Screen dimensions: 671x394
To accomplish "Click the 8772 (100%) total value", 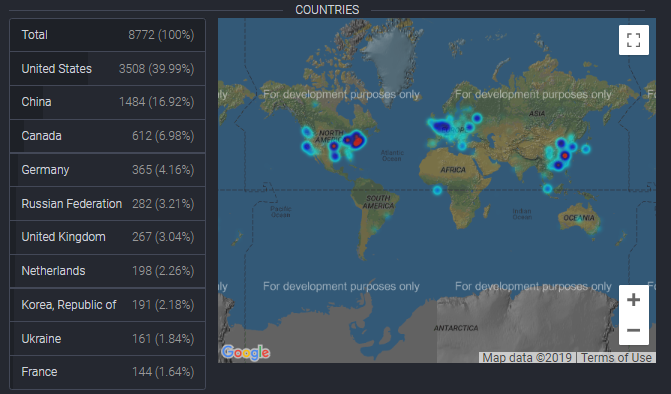I will click(x=161, y=35).
